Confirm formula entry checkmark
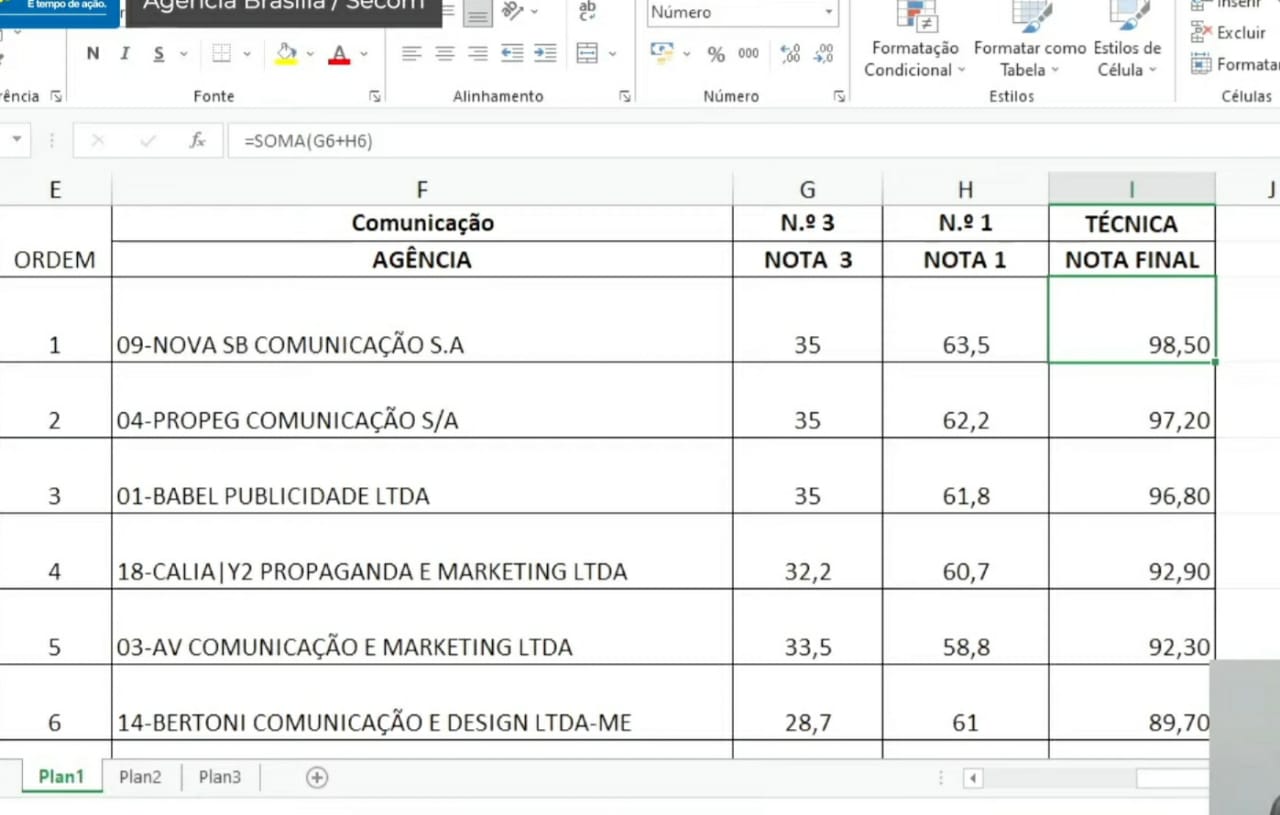The height and width of the screenshot is (815, 1280). pyautogui.click(x=148, y=141)
